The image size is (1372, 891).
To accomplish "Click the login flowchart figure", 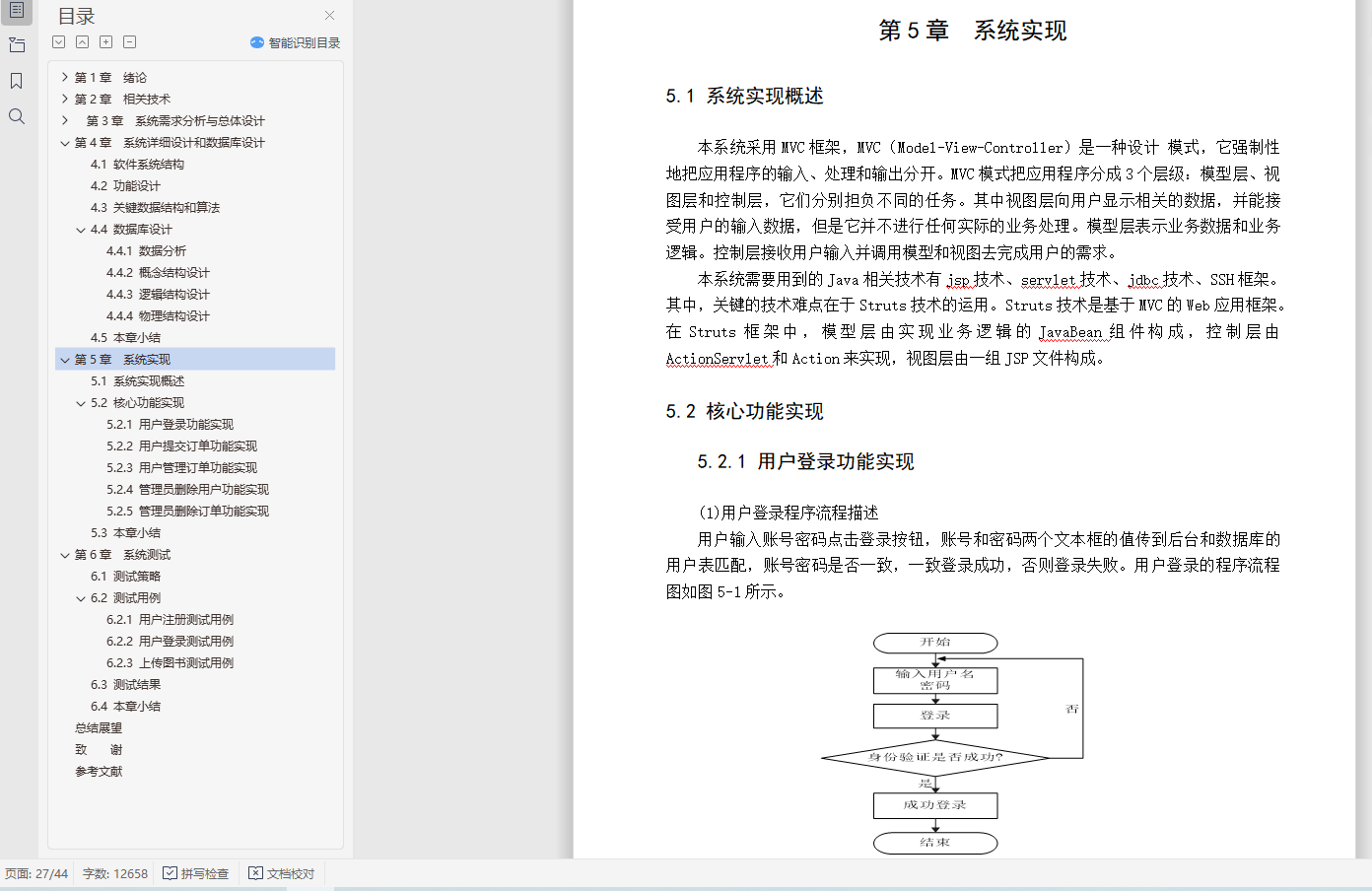I will (x=952, y=743).
